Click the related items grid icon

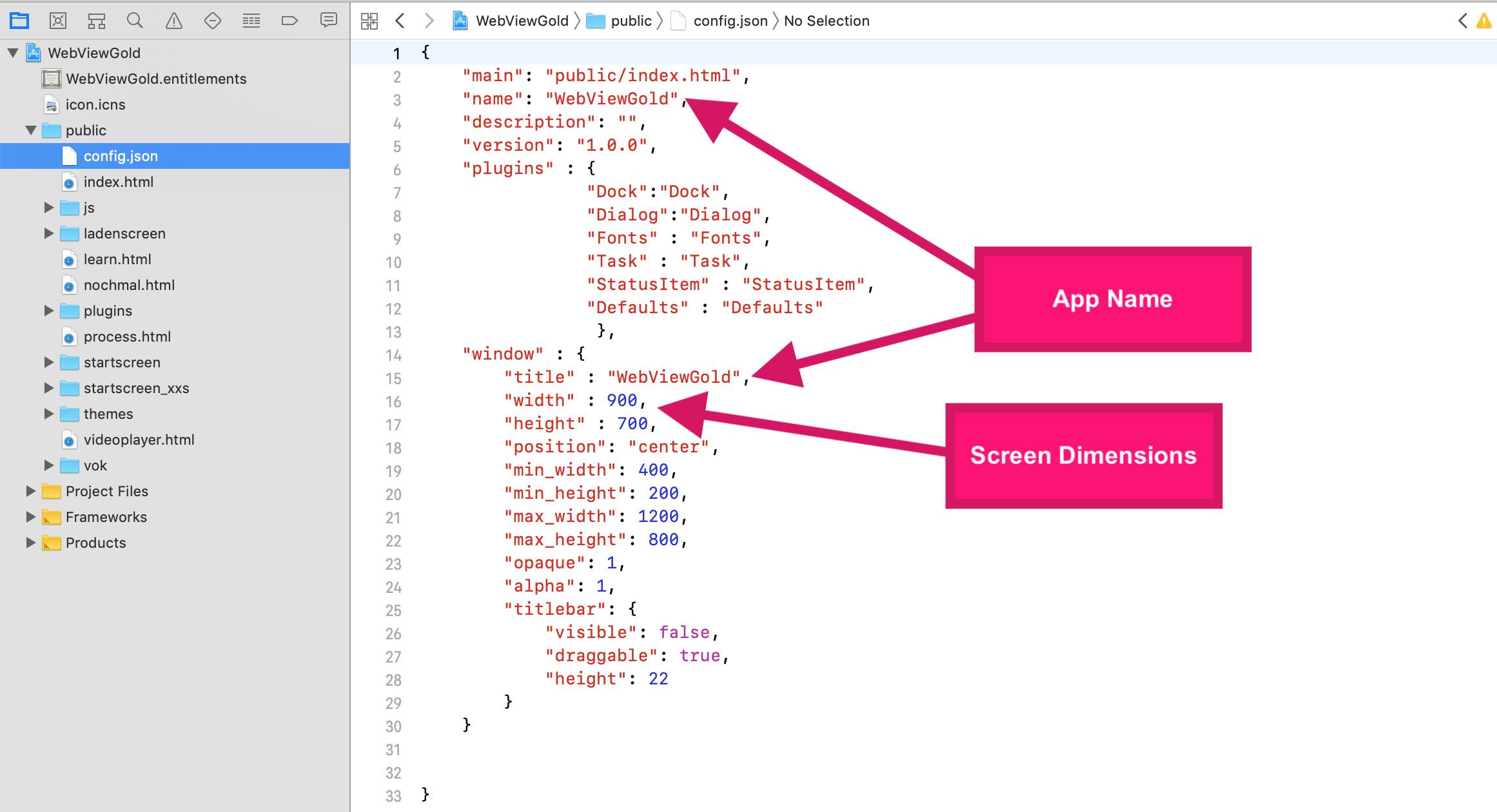369,21
